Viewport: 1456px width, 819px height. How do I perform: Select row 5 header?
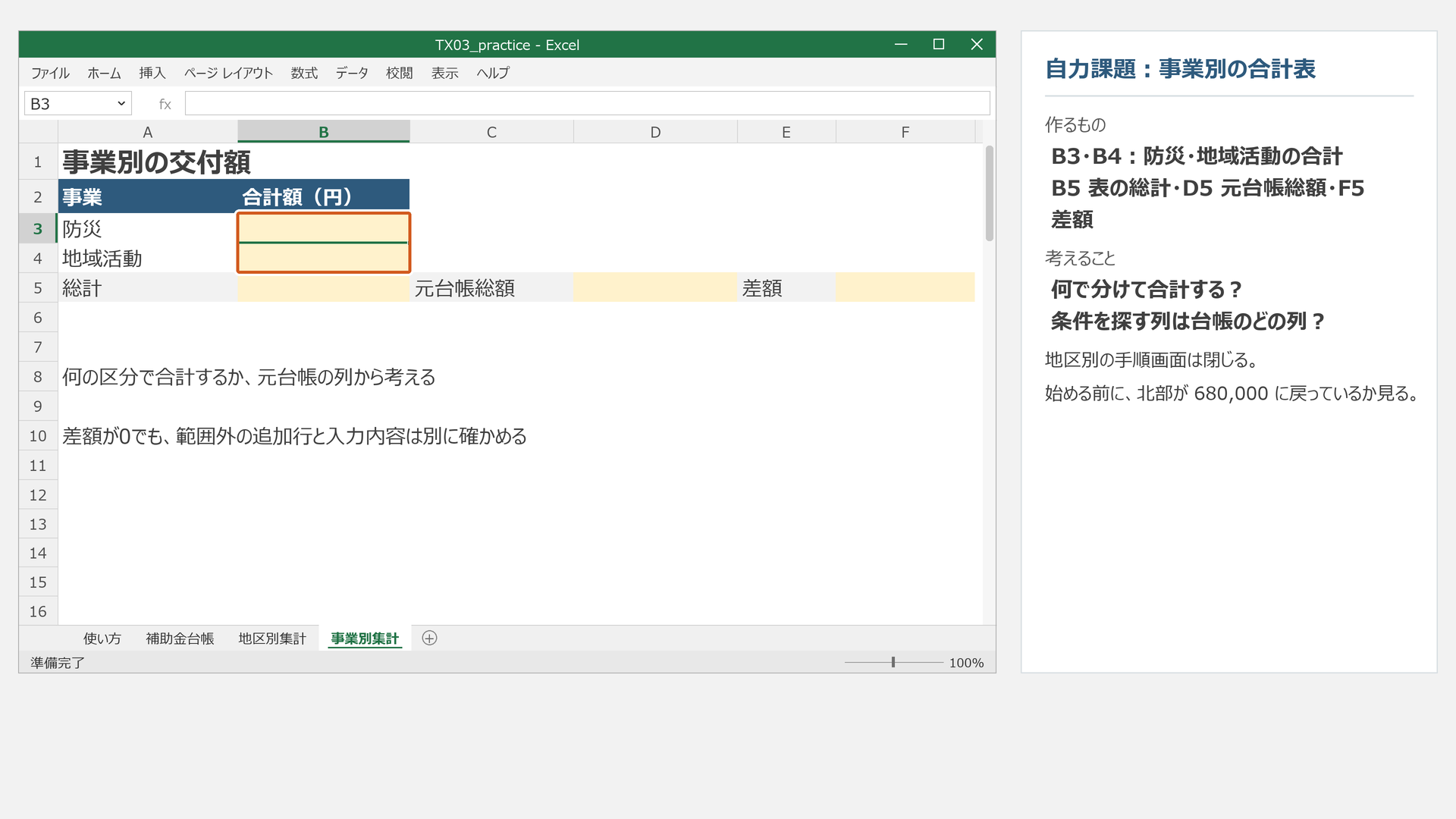tap(38, 288)
